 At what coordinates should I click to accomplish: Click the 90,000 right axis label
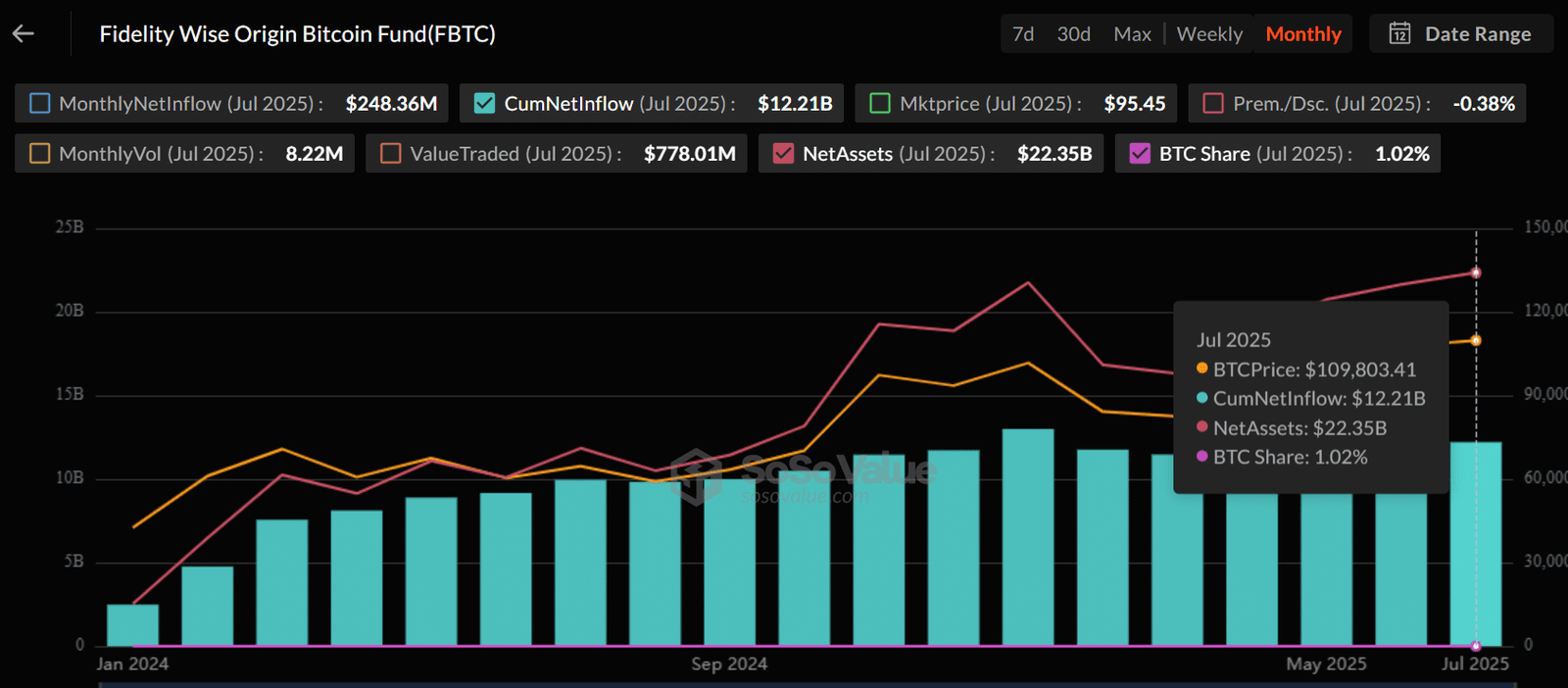point(1545,394)
